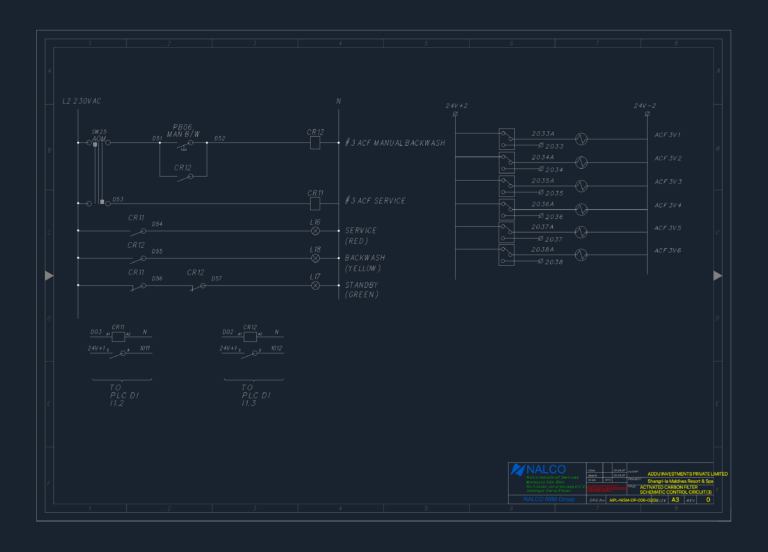768x552 pixels.
Task: Click the 1012 wire number
Action: [x=277, y=348]
